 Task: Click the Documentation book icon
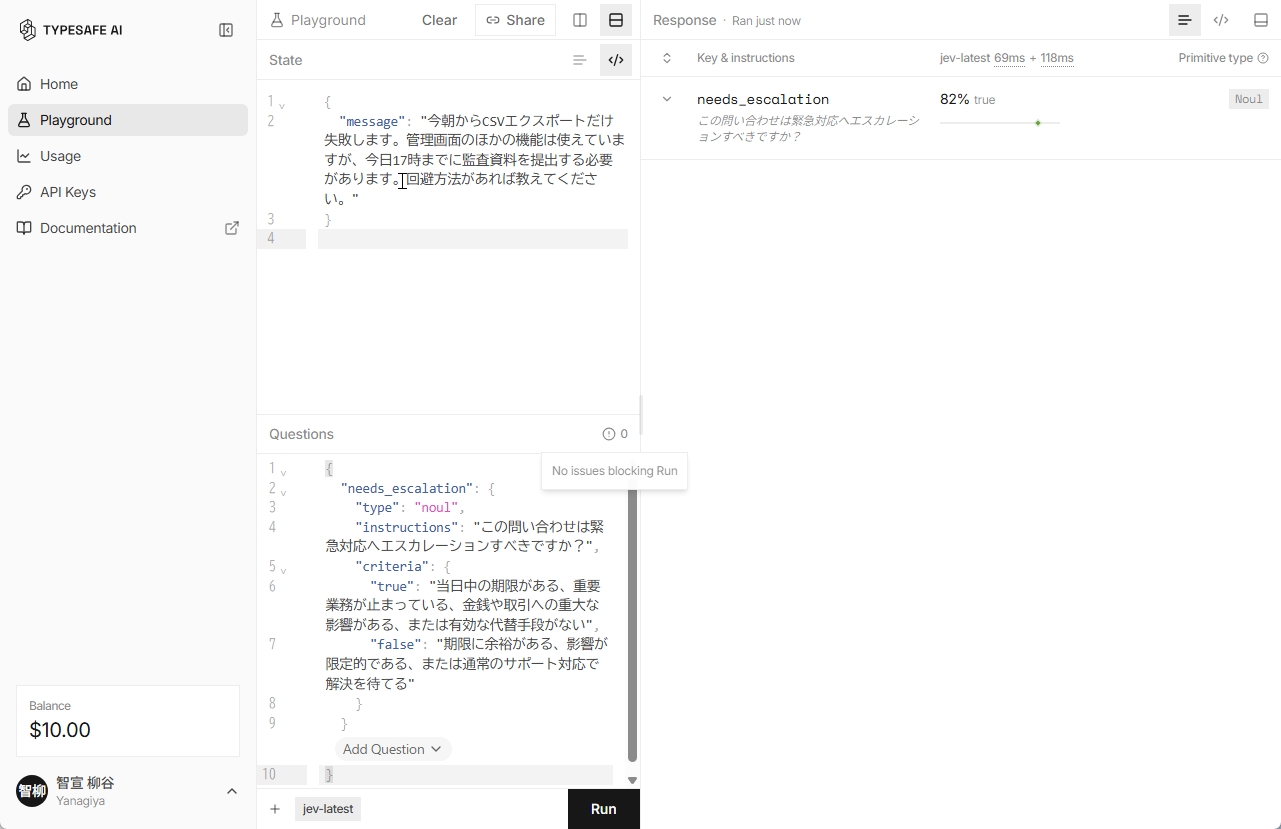(x=24, y=228)
